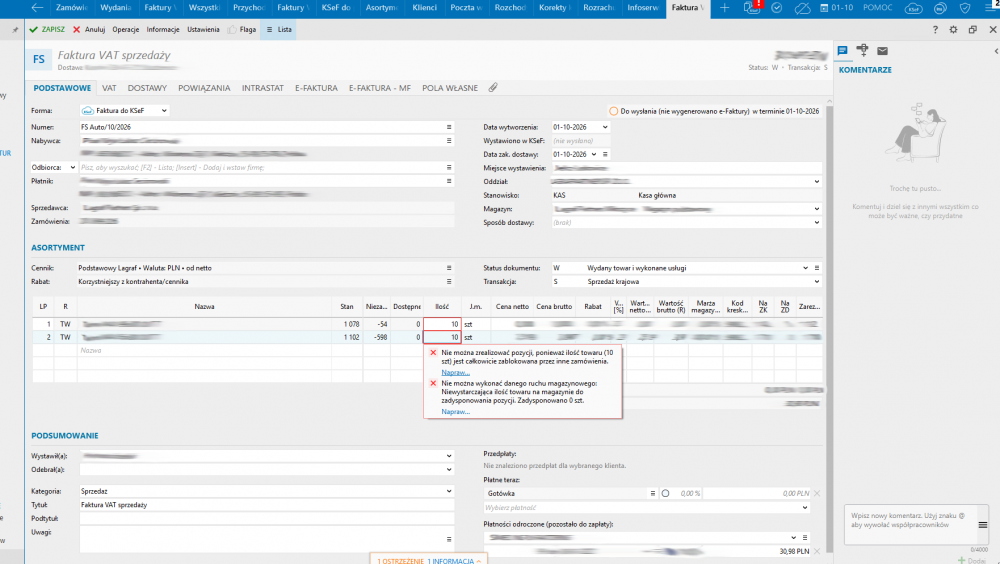Save the invoice with ZAPISZ
The height and width of the screenshot is (564, 1000).
tap(47, 29)
